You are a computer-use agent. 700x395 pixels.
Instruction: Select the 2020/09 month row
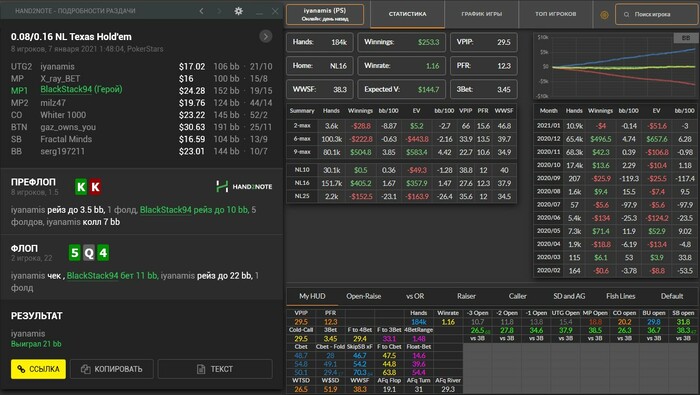tap(615, 179)
